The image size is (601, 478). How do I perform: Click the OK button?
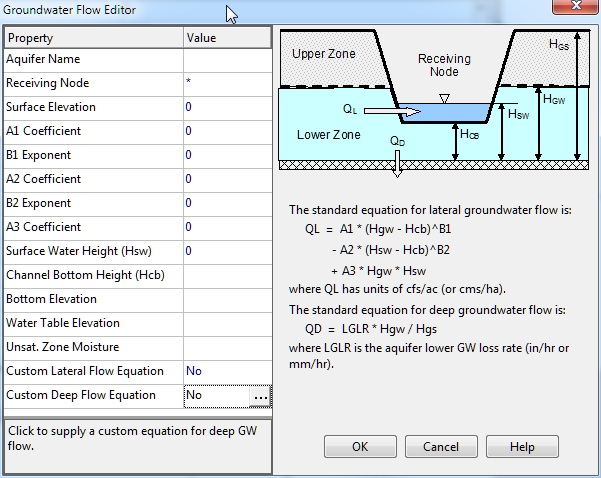click(360, 447)
